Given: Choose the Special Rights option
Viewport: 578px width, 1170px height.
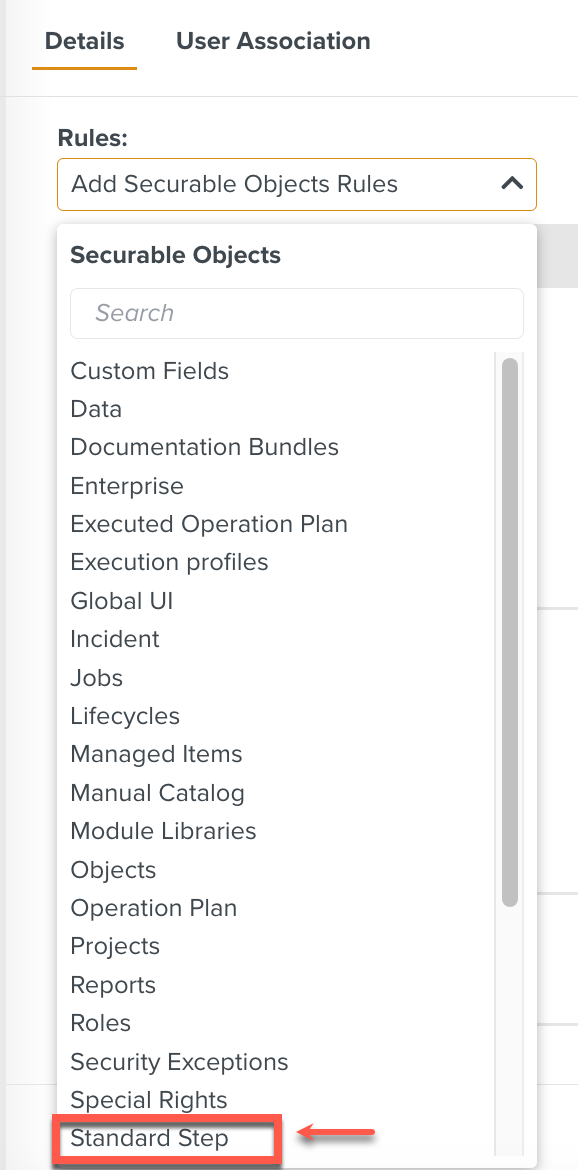Looking at the screenshot, I should pos(148,1100).
